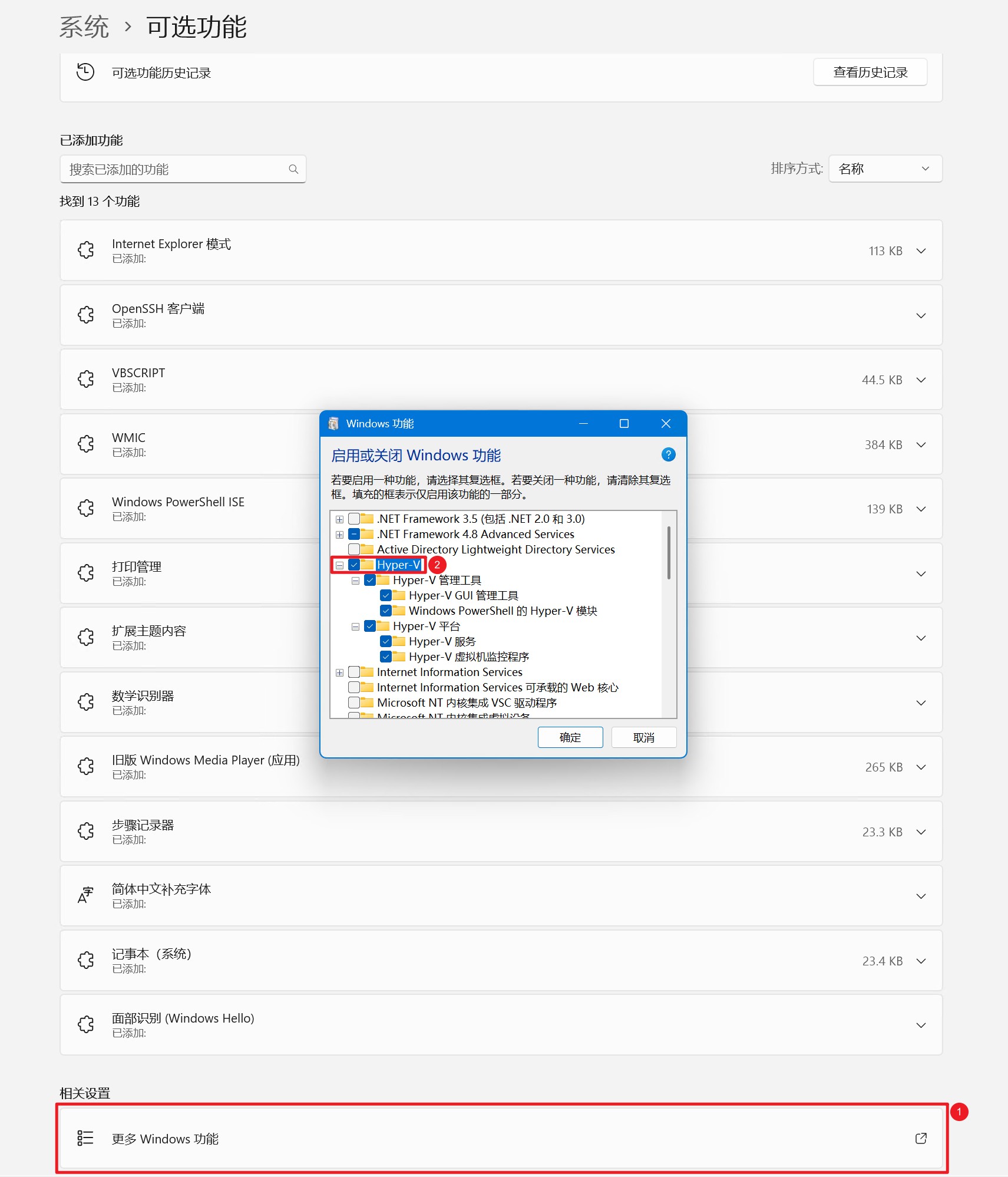Click the list icon beside 更多 Windows 功能
Image resolution: width=1008 pixels, height=1177 pixels.
pyautogui.click(x=85, y=1138)
